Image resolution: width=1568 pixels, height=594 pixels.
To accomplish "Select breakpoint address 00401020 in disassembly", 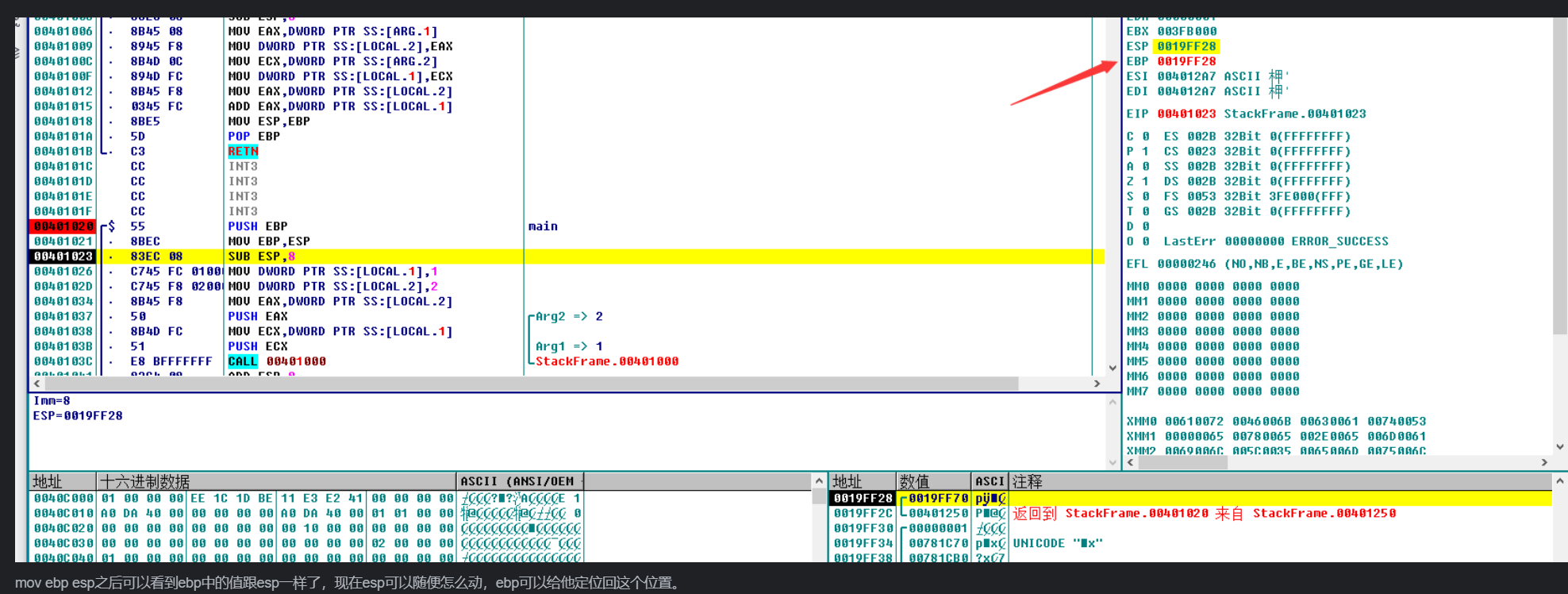I will [63, 226].
